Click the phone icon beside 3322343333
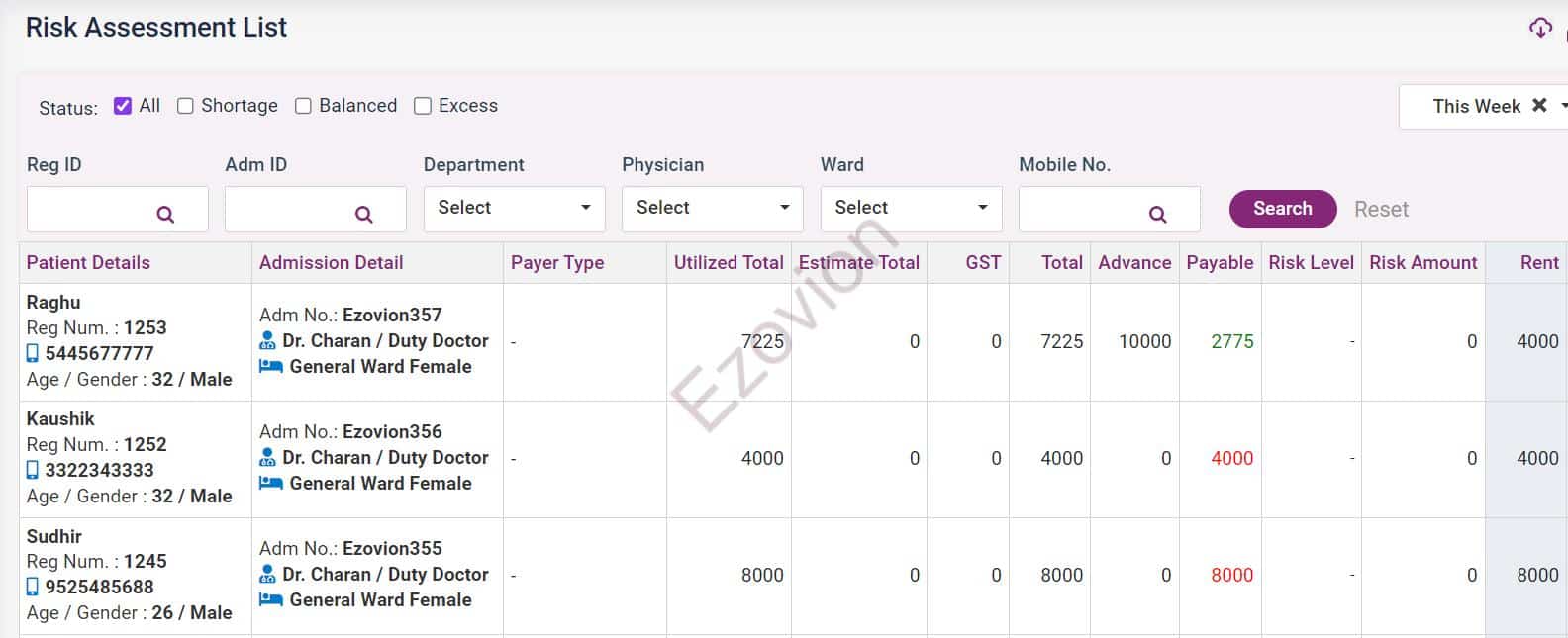1568x638 pixels. [x=33, y=470]
